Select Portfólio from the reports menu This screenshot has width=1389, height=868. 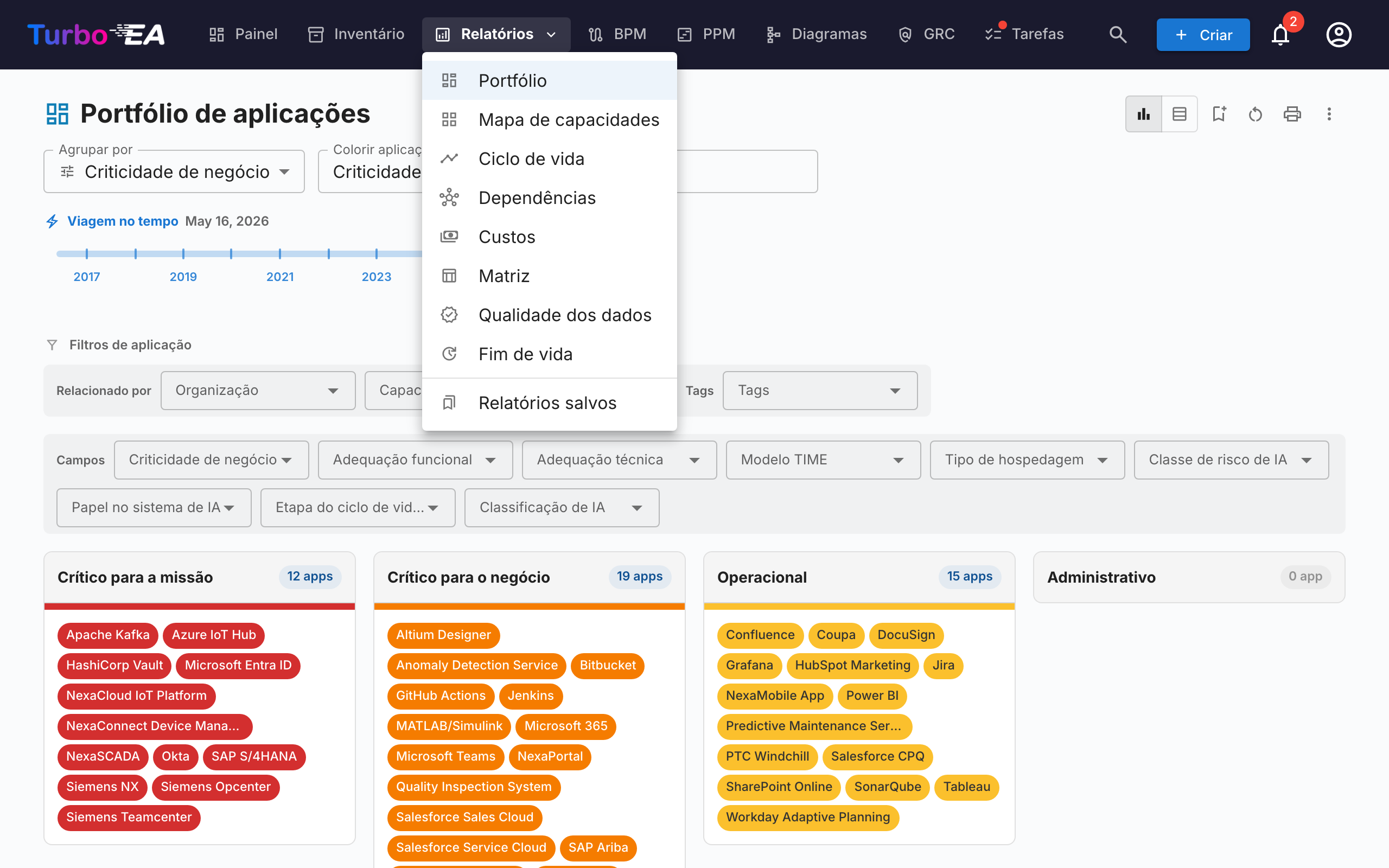pyautogui.click(x=549, y=80)
